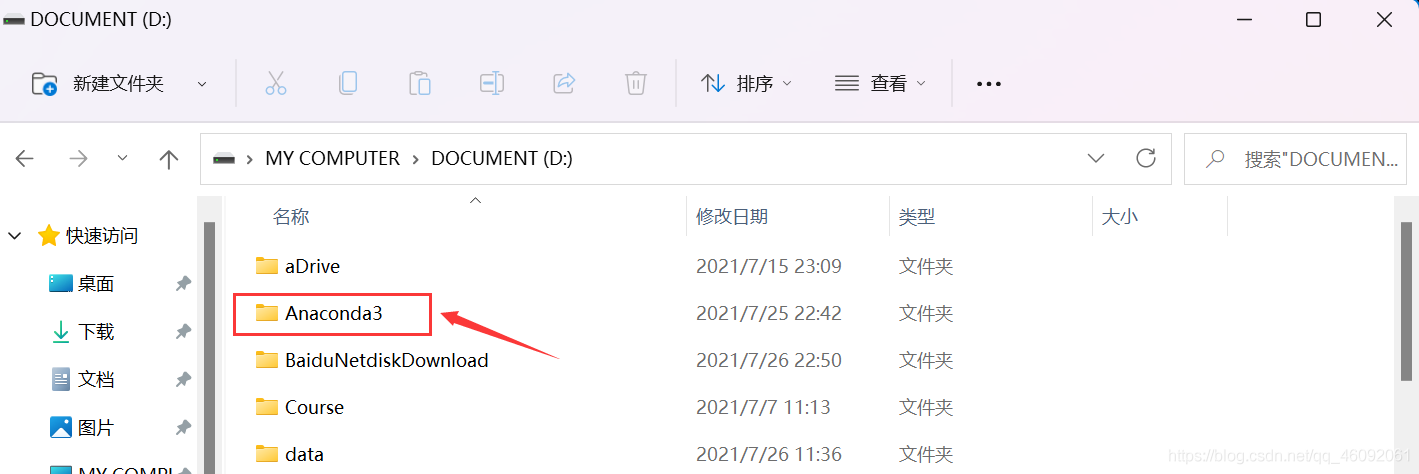Select the Anaconda3 folder
This screenshot has width=1419, height=474.
click(333, 313)
